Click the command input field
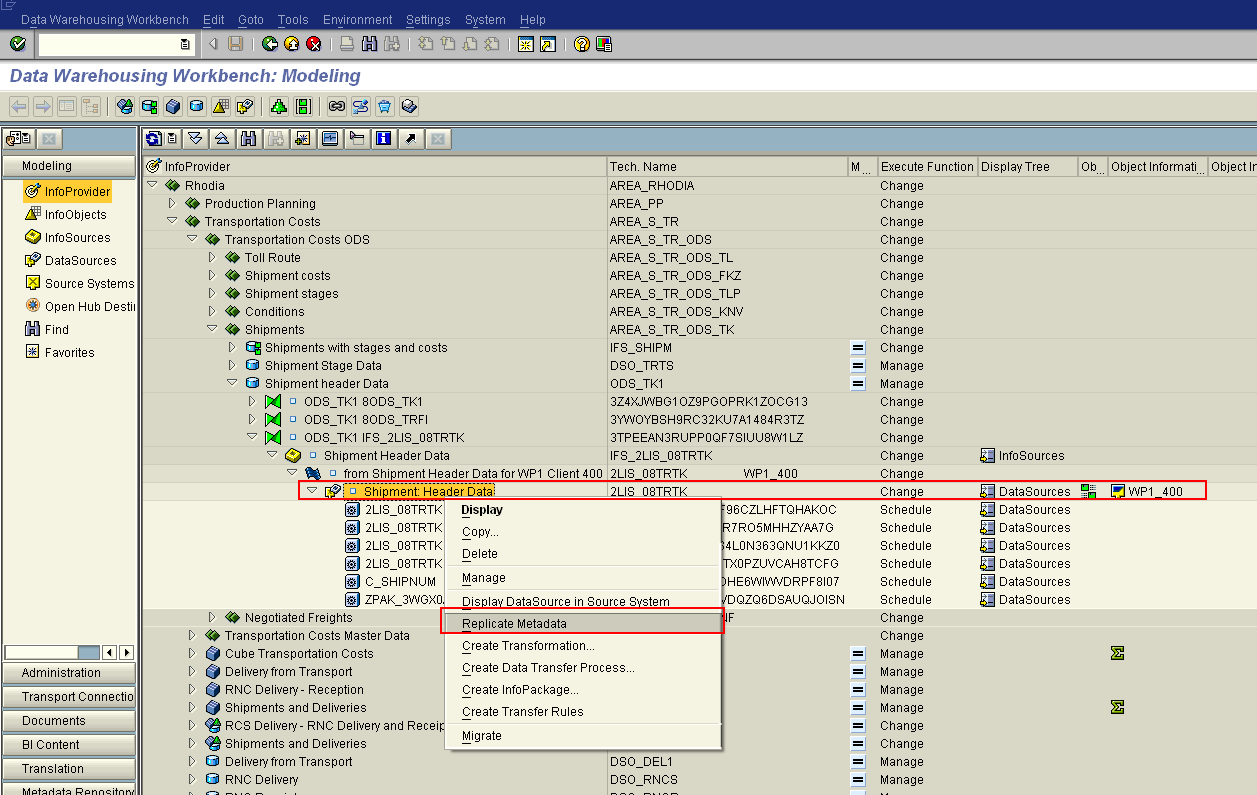The image size is (1257, 795). [x=109, y=44]
